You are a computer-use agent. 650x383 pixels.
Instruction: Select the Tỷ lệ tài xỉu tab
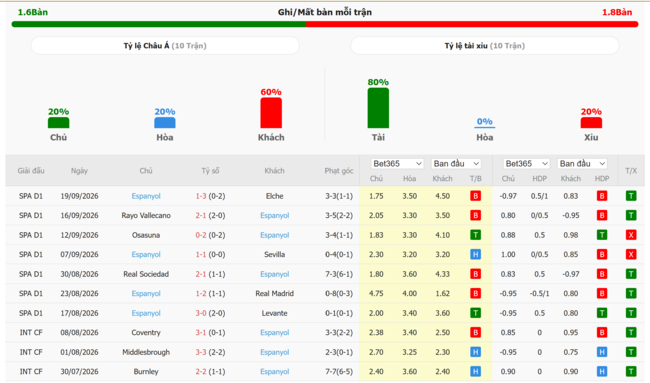485,46
